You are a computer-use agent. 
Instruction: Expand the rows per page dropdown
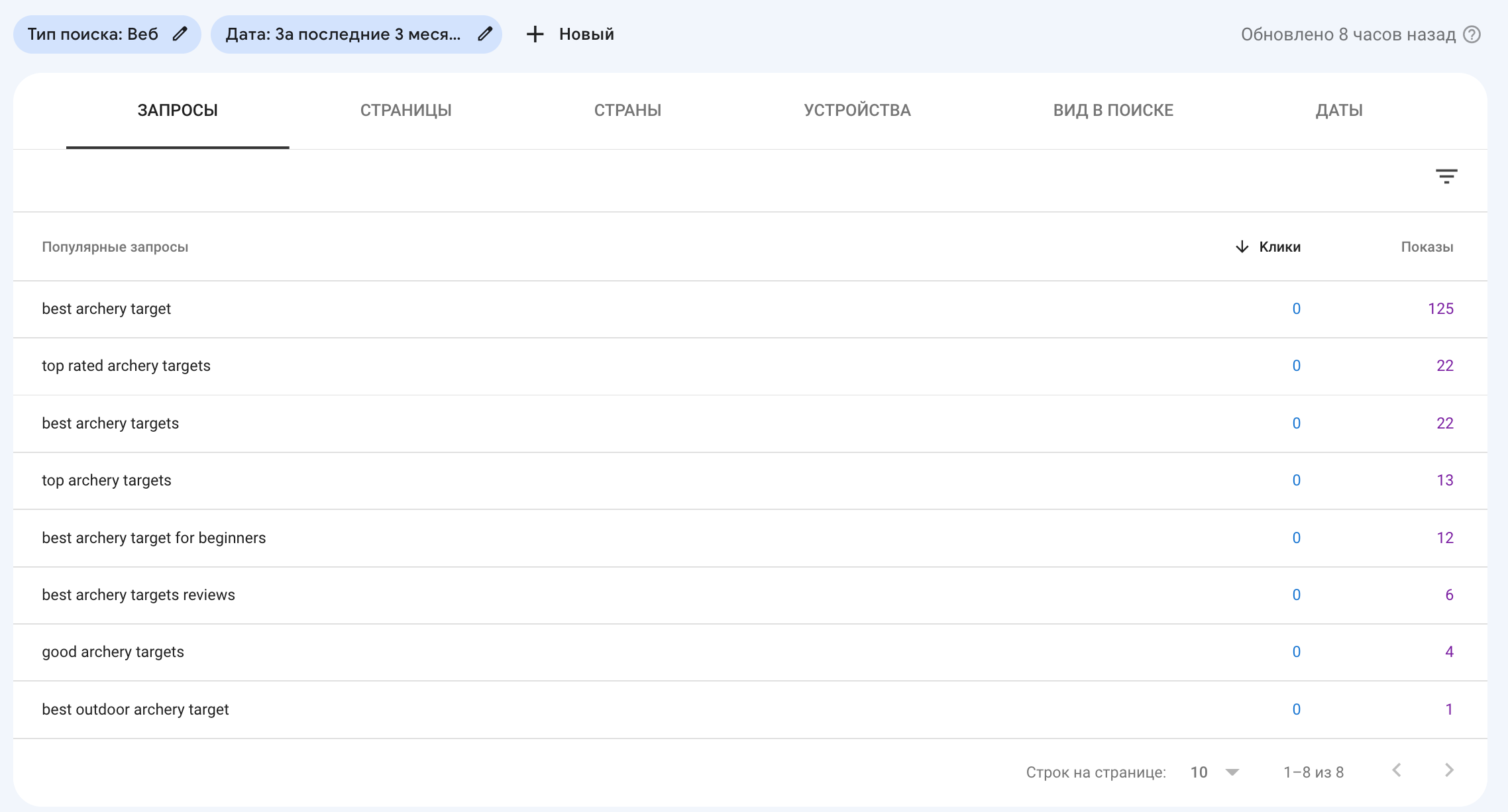[x=1232, y=772]
